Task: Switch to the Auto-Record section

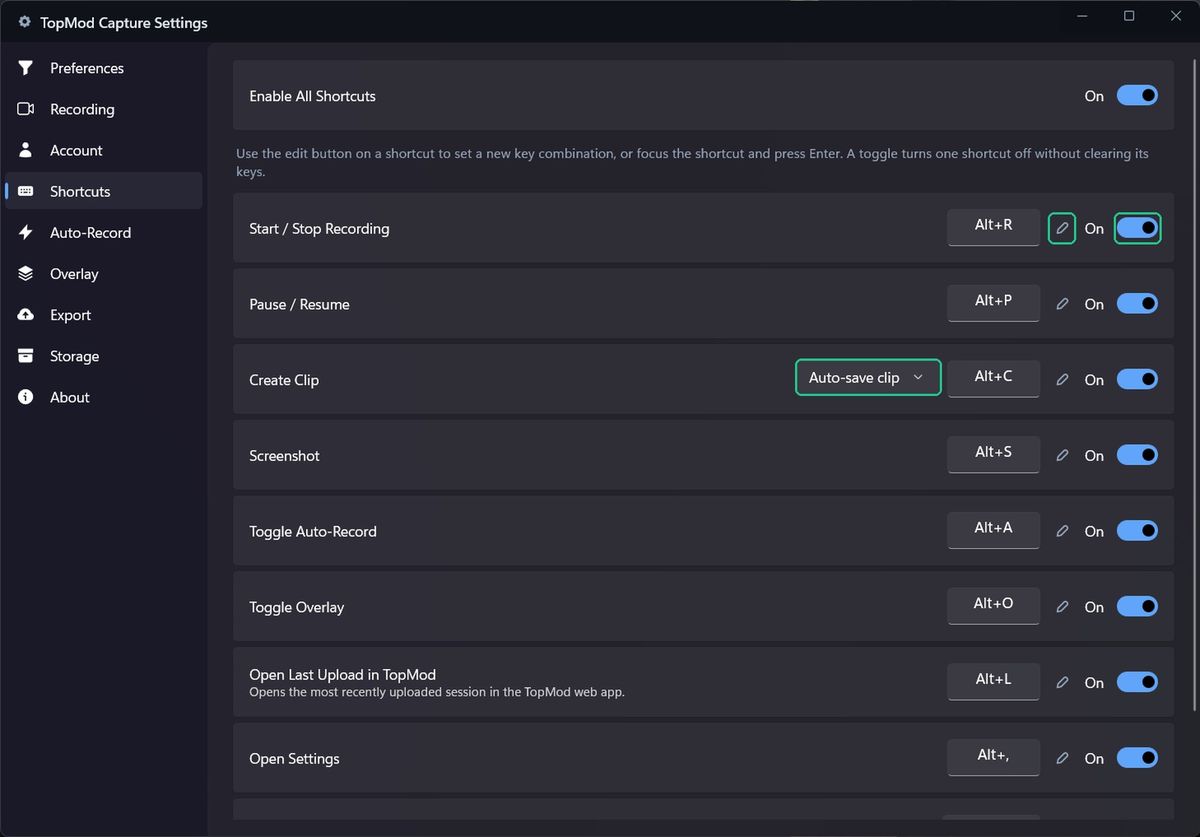Action: pos(103,232)
